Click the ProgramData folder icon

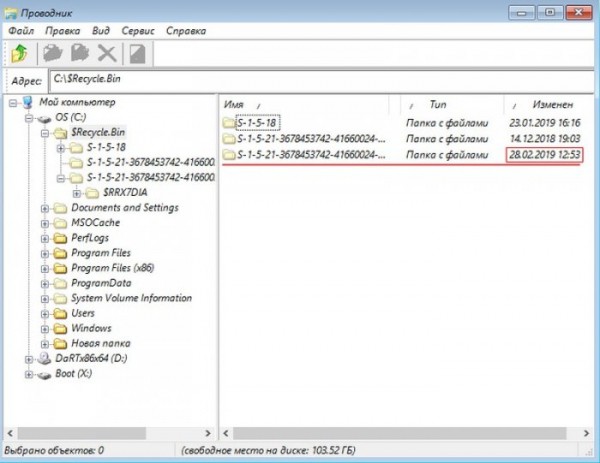[x=60, y=284]
